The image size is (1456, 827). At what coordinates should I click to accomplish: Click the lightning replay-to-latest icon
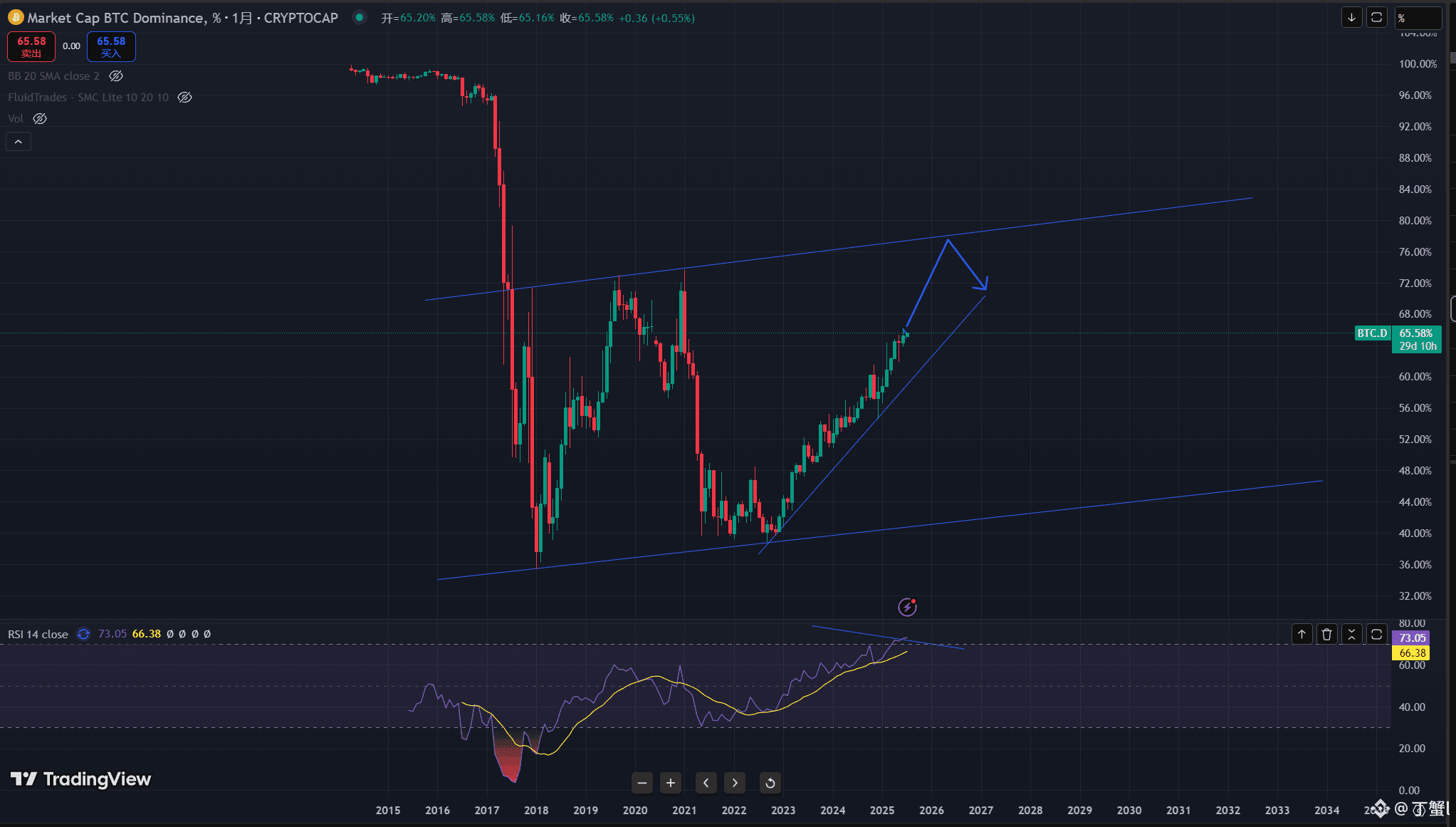[907, 607]
